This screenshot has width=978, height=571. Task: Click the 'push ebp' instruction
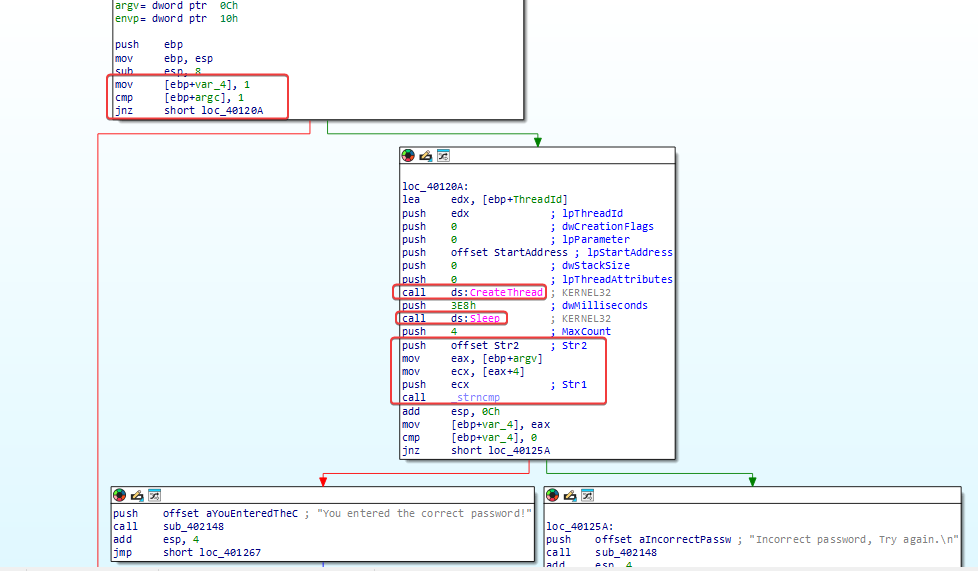click(x=149, y=44)
